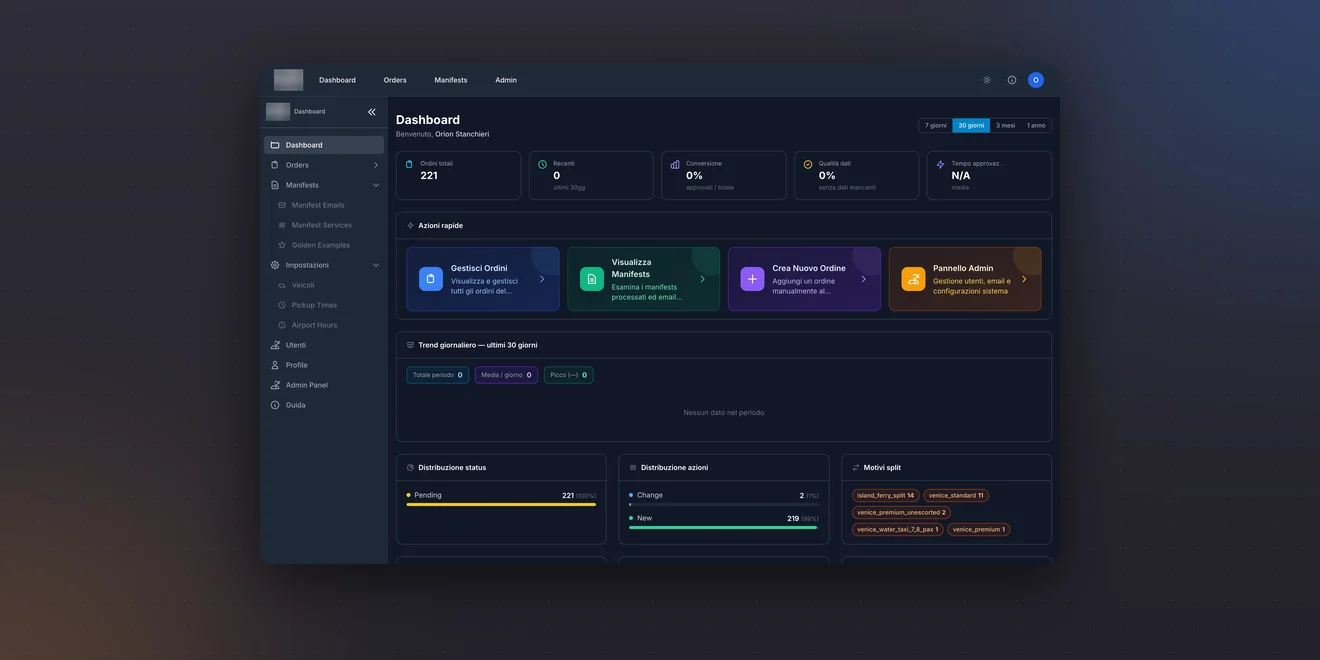Click the island_ferry_split 14 tag
This screenshot has height=660, width=1320.
point(885,495)
